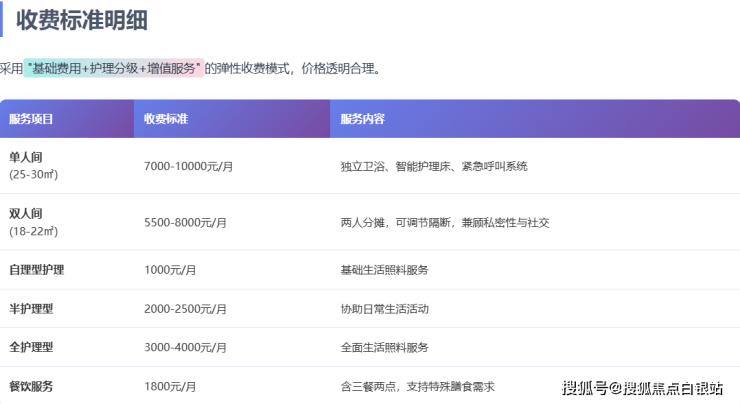The image size is (740, 404).
Task: Click the 7000-10000元/月 price cell
Action: tap(189, 166)
